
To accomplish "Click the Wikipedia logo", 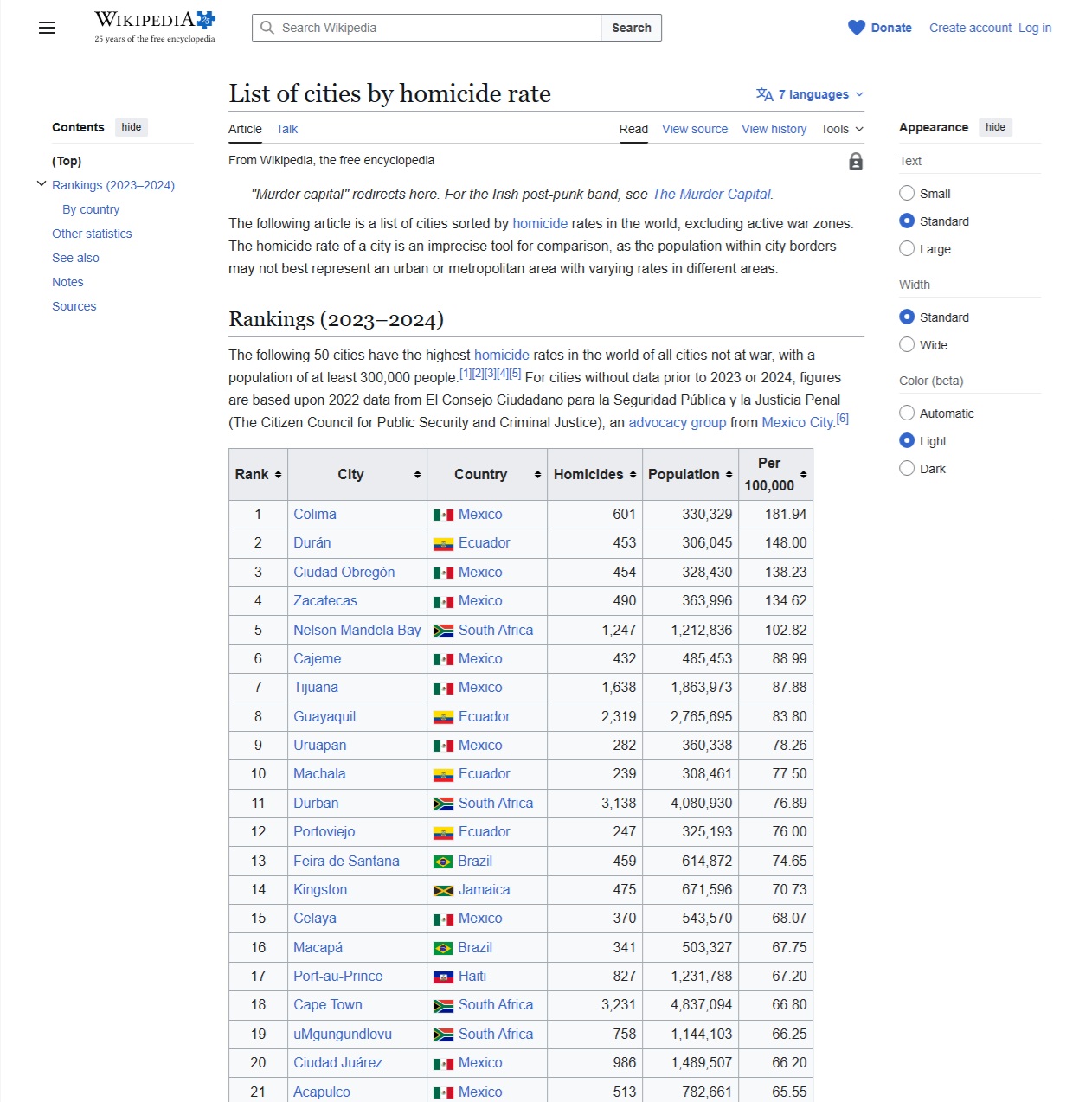I will pyautogui.click(x=155, y=27).
